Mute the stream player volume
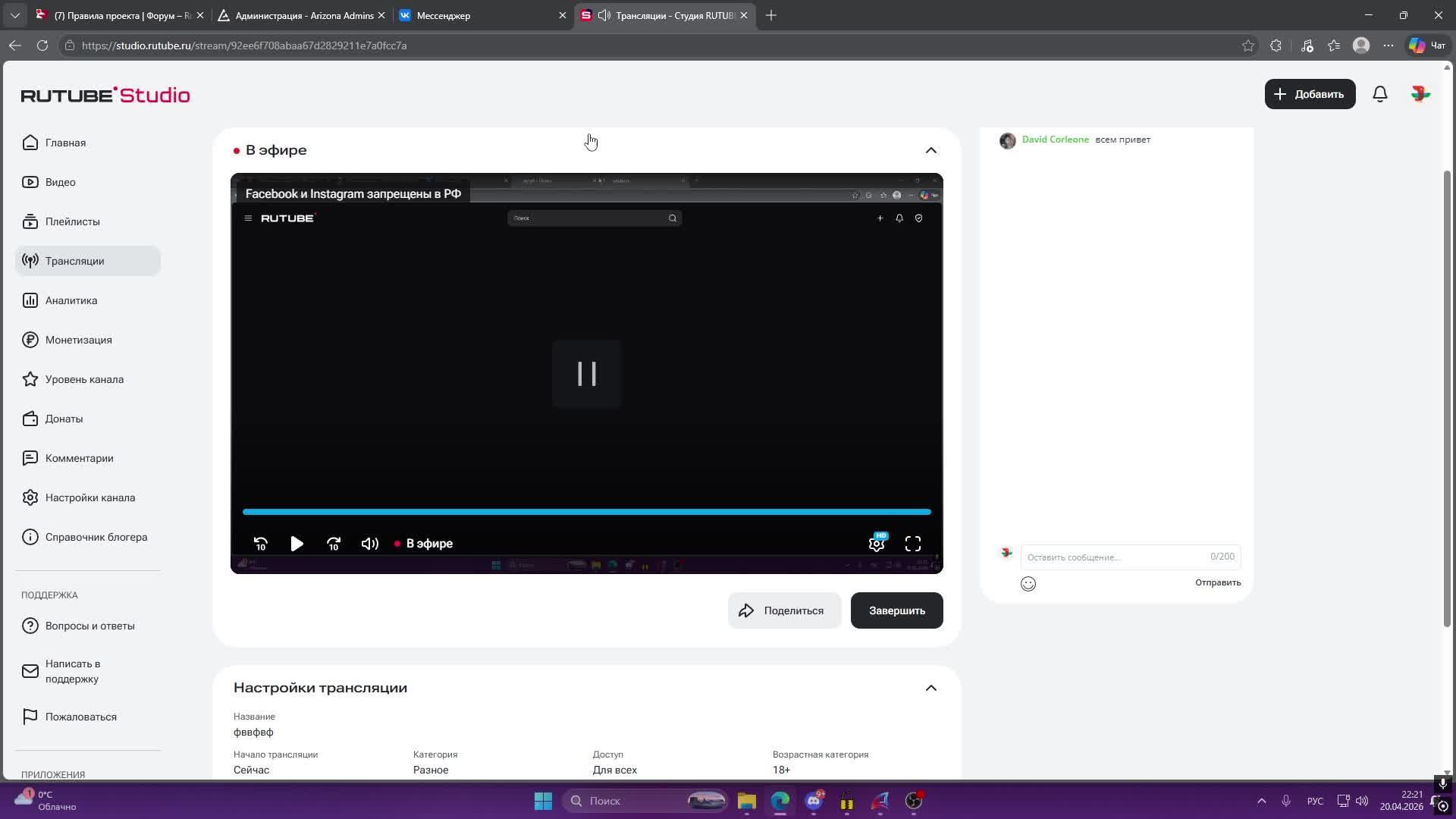Viewport: 1456px width, 819px height. (x=369, y=544)
